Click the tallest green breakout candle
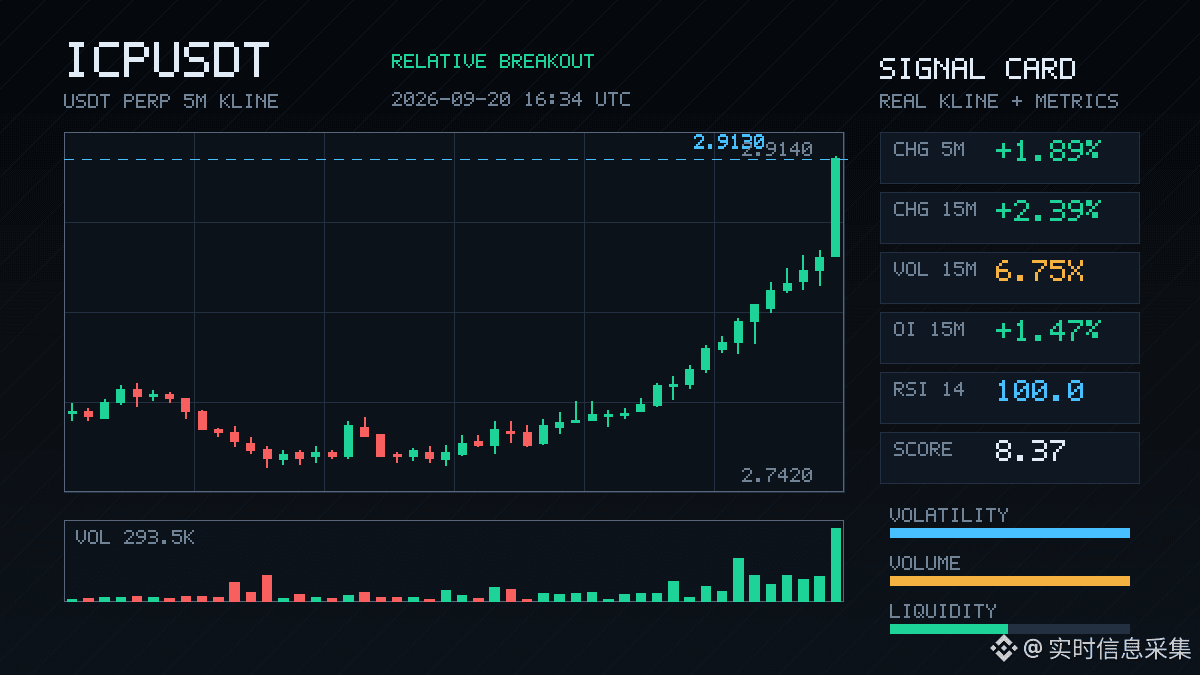The width and height of the screenshot is (1200, 675). pos(835,207)
